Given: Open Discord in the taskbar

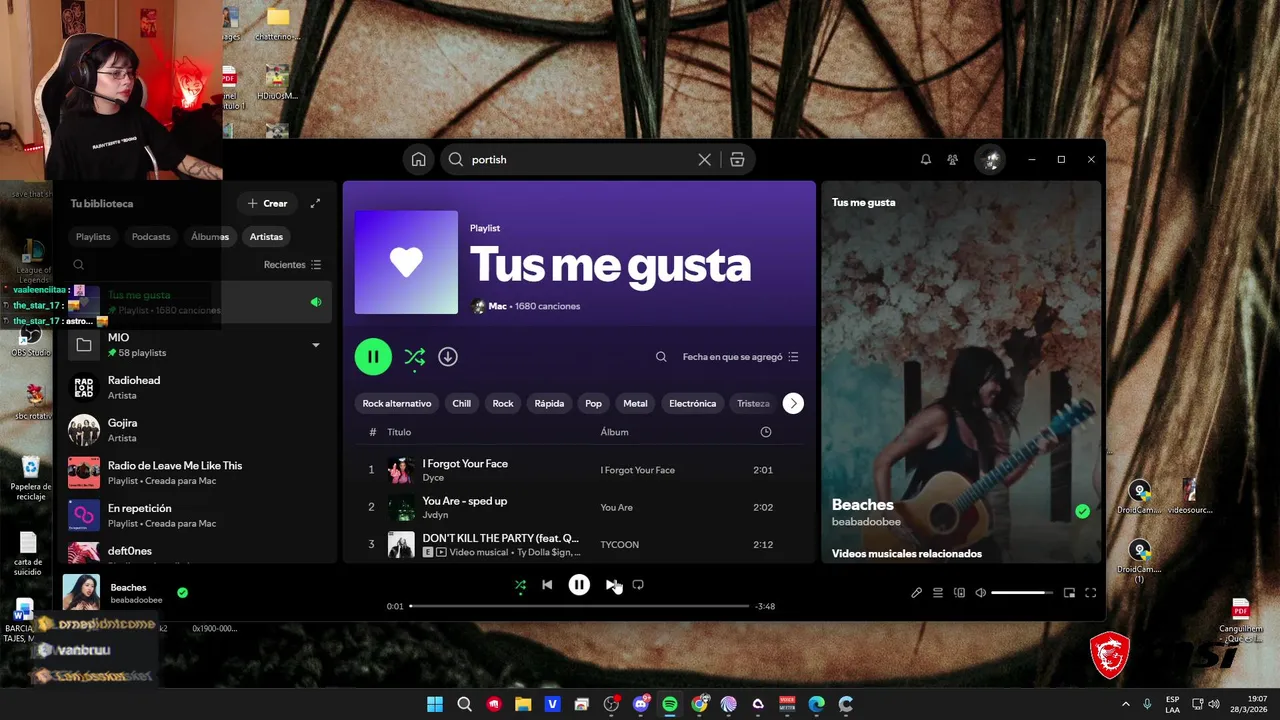Looking at the screenshot, I should (x=641, y=704).
